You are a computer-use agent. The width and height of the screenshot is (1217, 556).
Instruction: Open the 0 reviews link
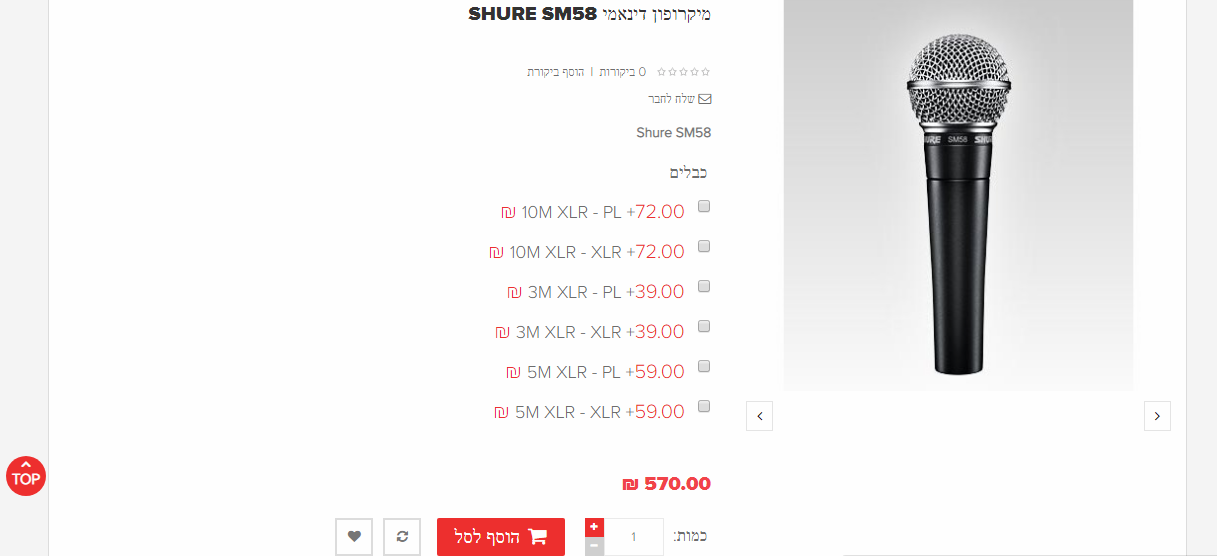[x=622, y=72]
